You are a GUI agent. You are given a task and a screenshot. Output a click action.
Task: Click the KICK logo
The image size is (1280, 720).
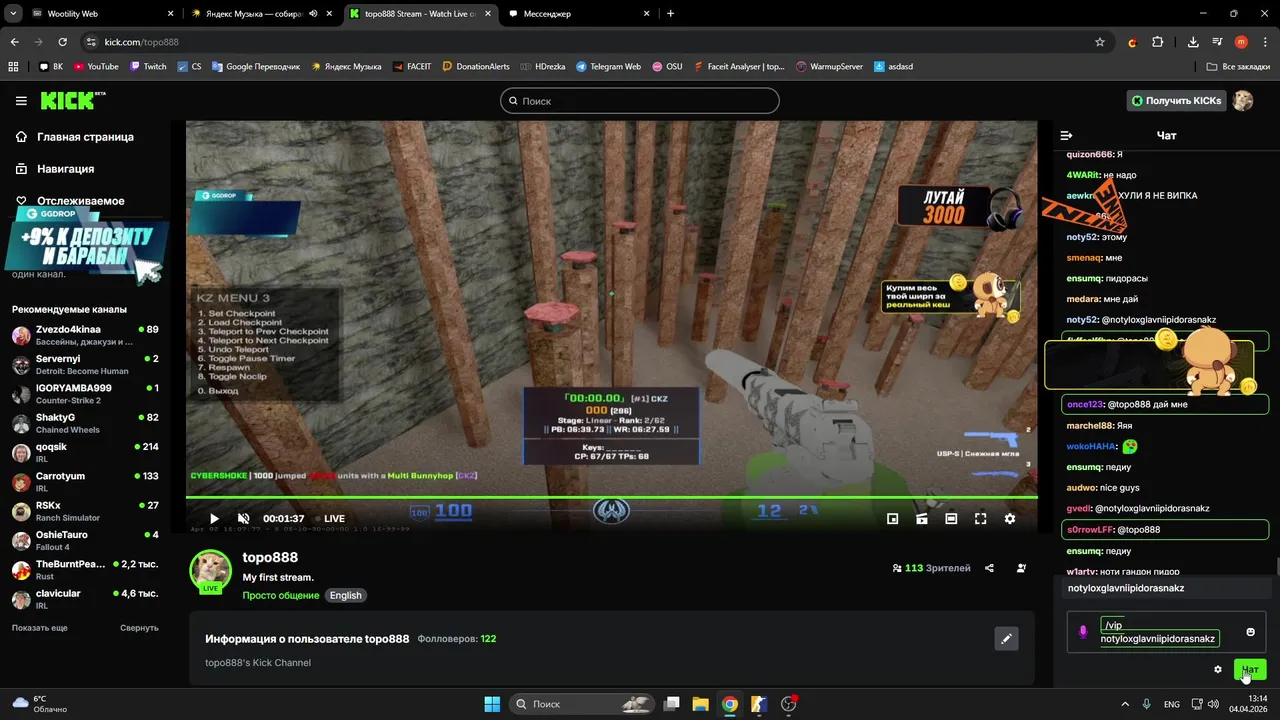(x=72, y=101)
